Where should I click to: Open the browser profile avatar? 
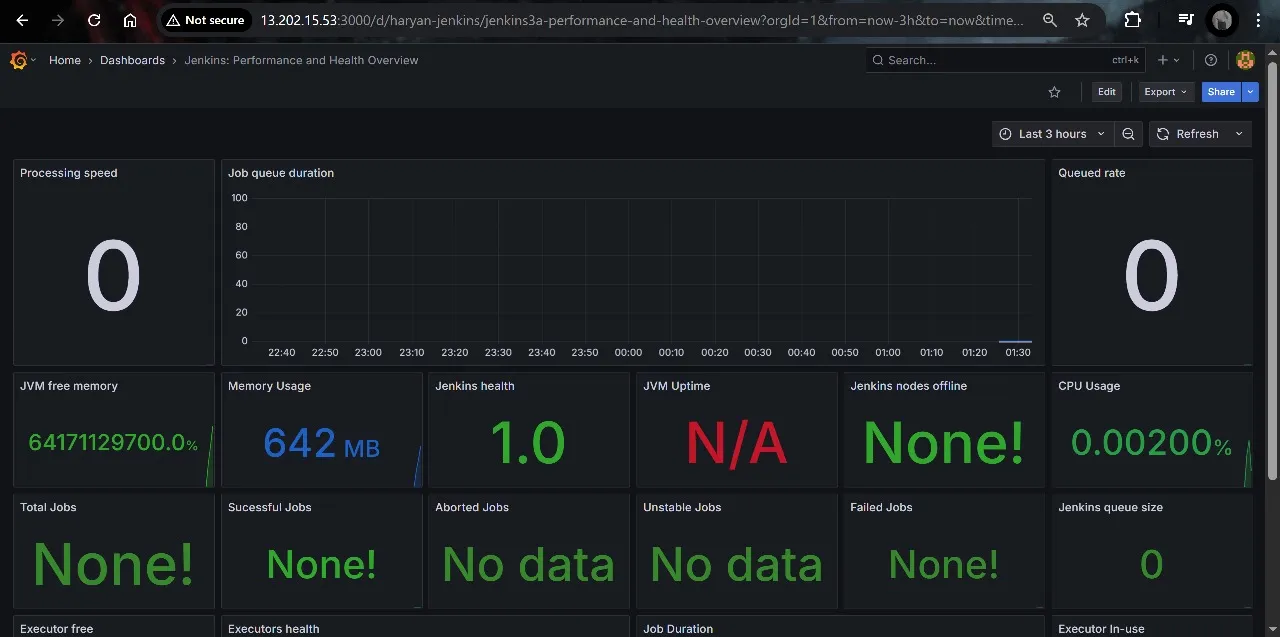point(1222,20)
